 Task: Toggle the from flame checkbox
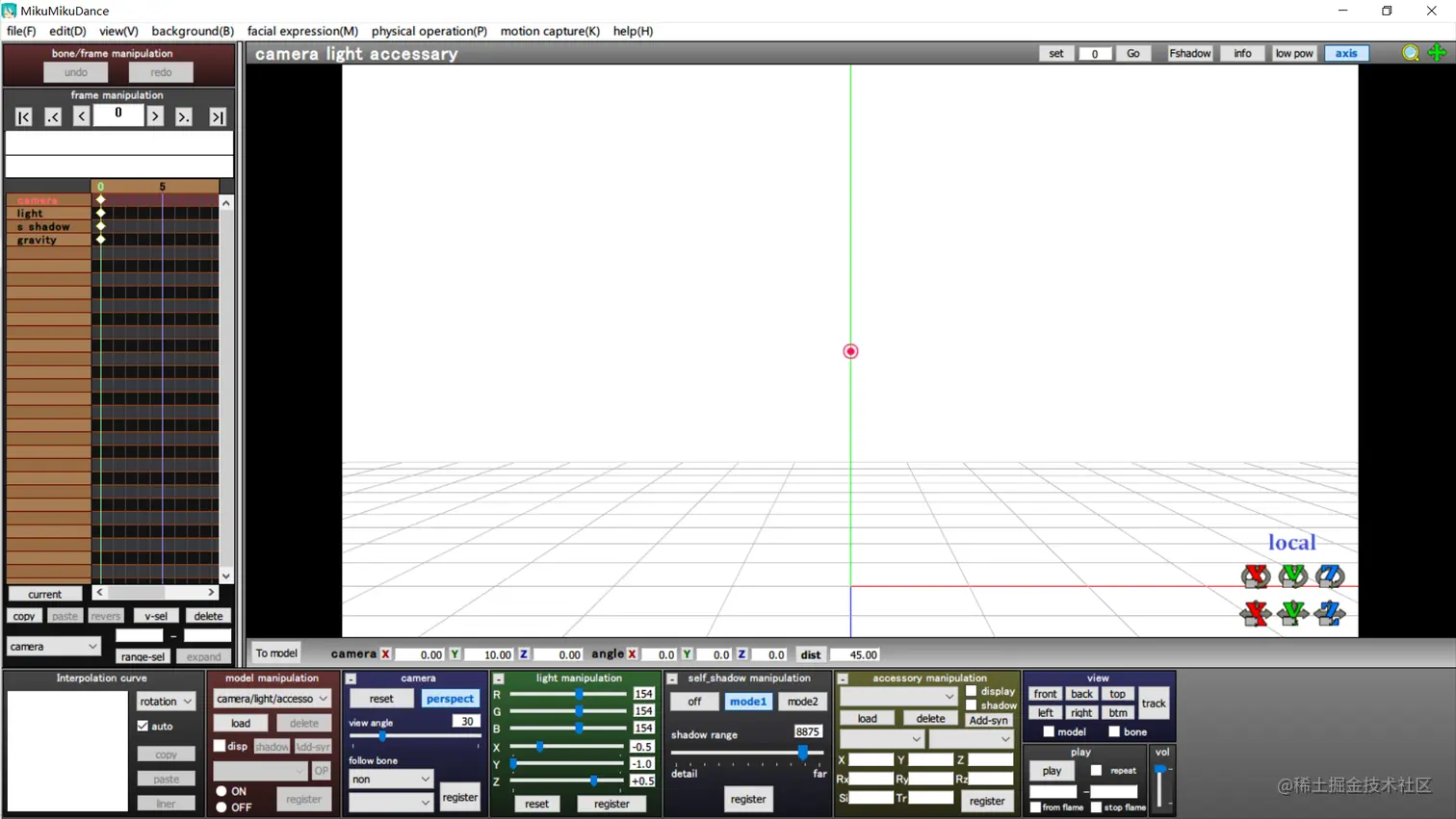(x=1035, y=807)
